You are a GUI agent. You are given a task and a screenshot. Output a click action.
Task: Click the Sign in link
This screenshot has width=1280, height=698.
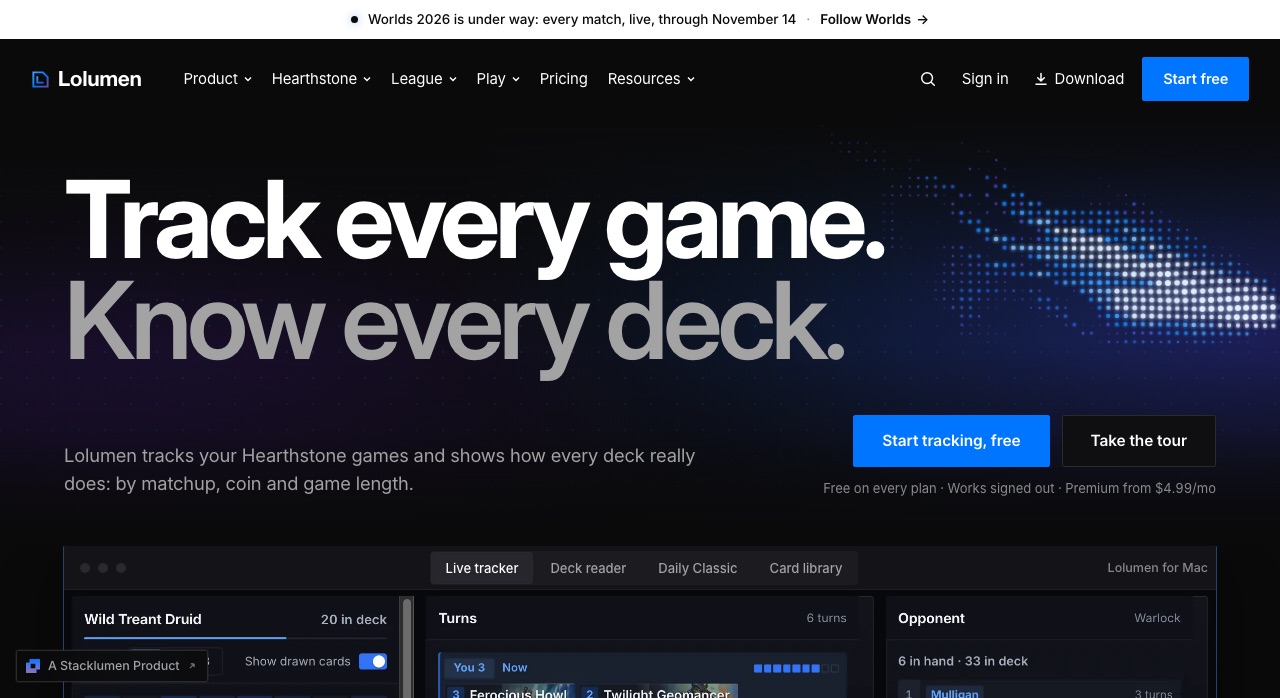point(985,79)
